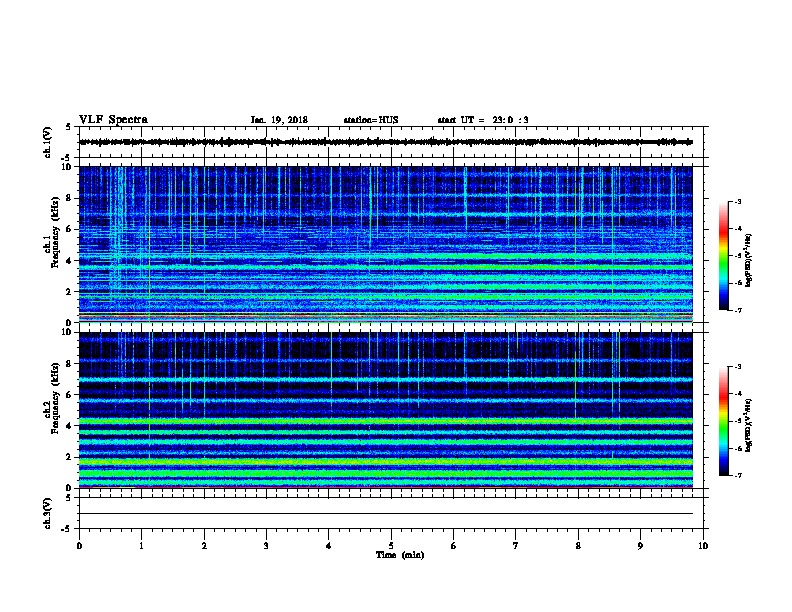Click inside the ch.1 spectrogram panel
The image size is (792, 612).
coord(385,244)
